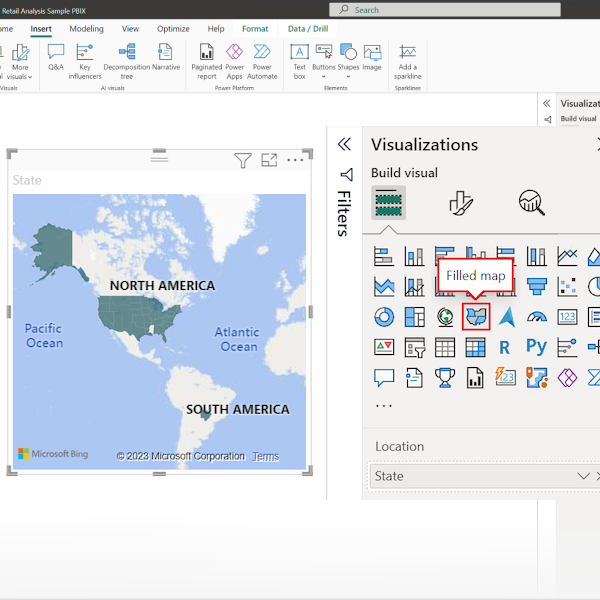Screen dimensions: 600x600
Task: Open the Format ribbon tab
Action: (x=255, y=29)
